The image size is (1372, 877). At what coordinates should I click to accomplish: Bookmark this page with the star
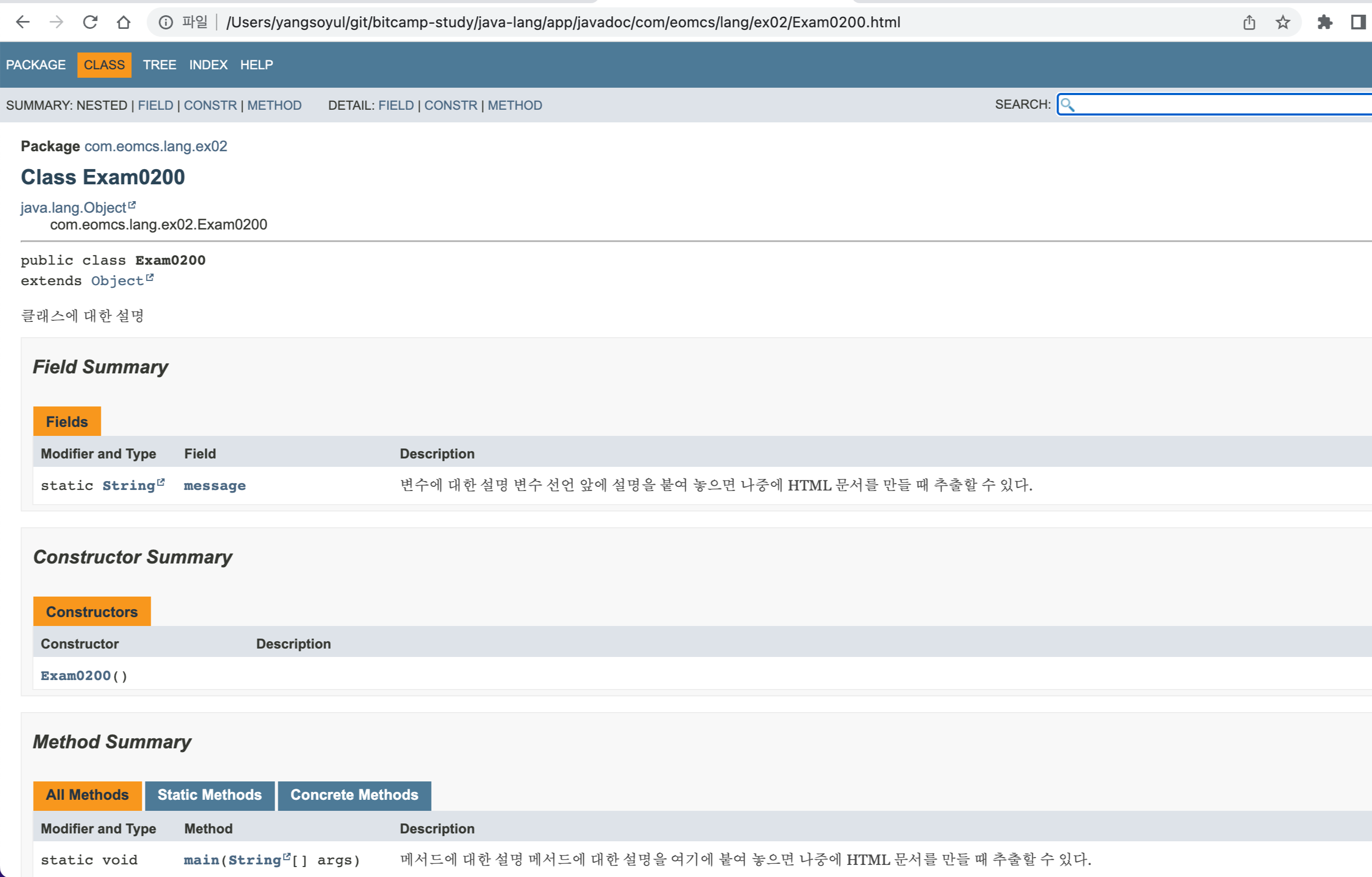pos(1283,22)
